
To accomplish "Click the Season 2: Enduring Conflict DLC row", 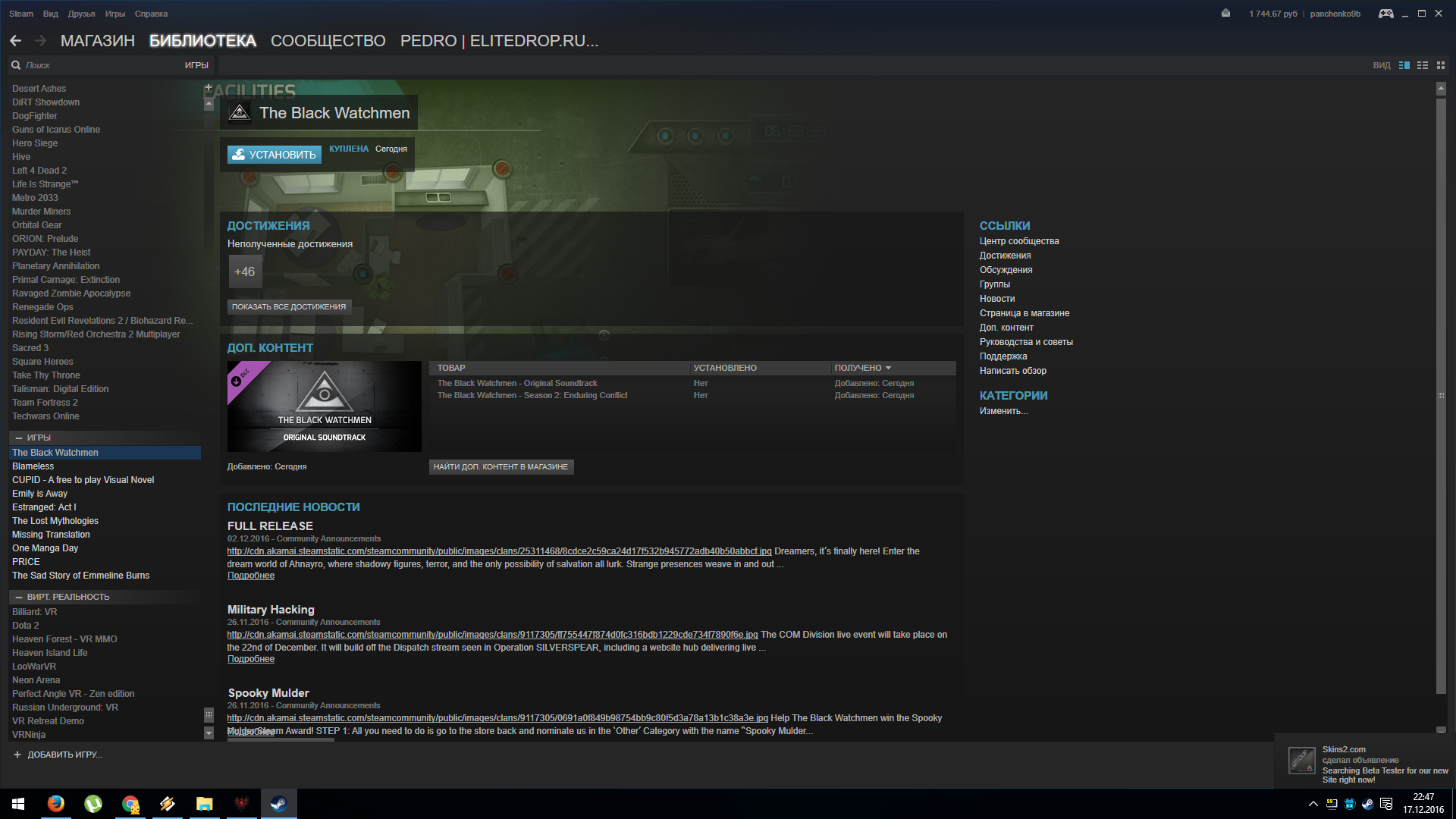I will (692, 395).
